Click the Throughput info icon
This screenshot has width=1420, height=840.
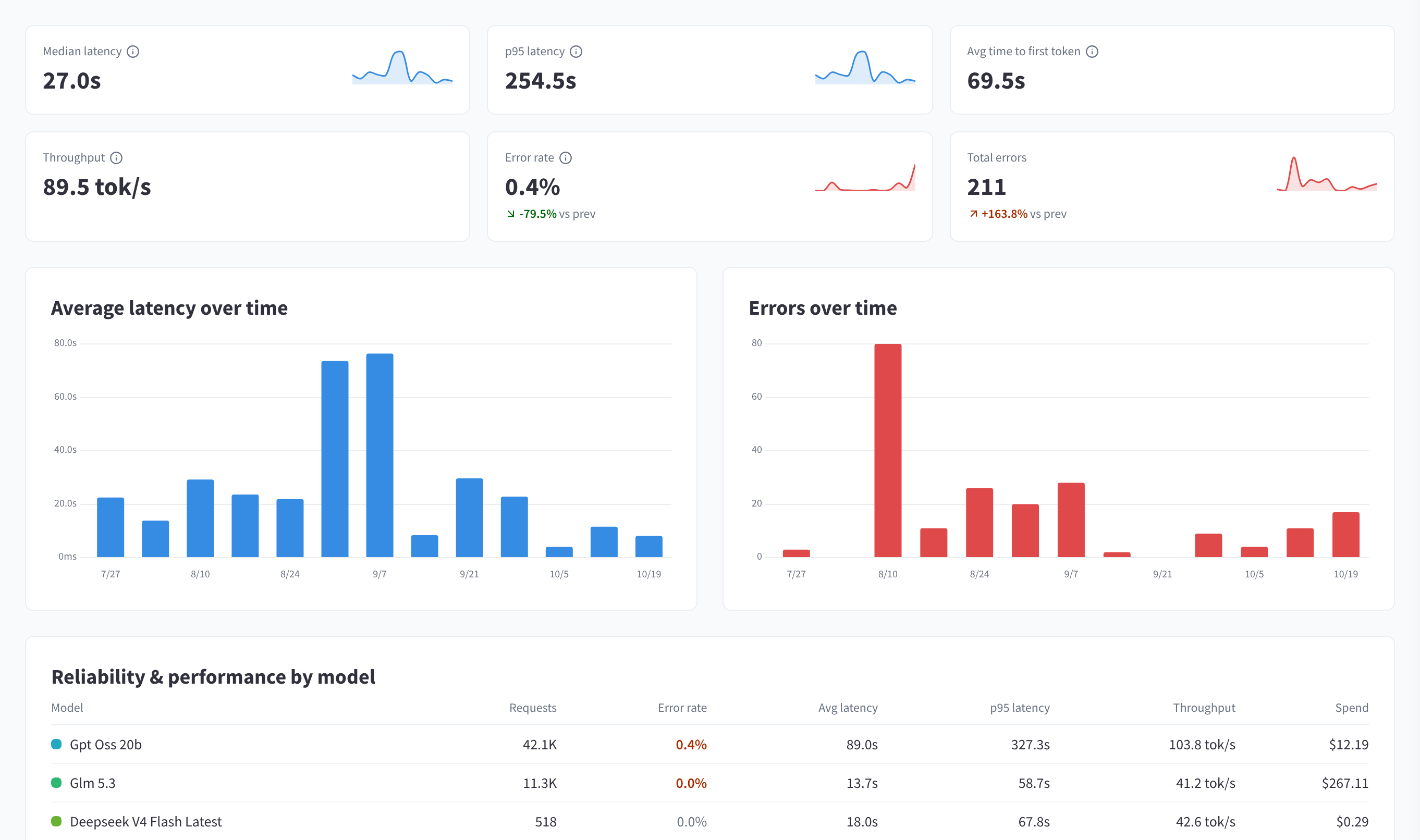coord(116,158)
